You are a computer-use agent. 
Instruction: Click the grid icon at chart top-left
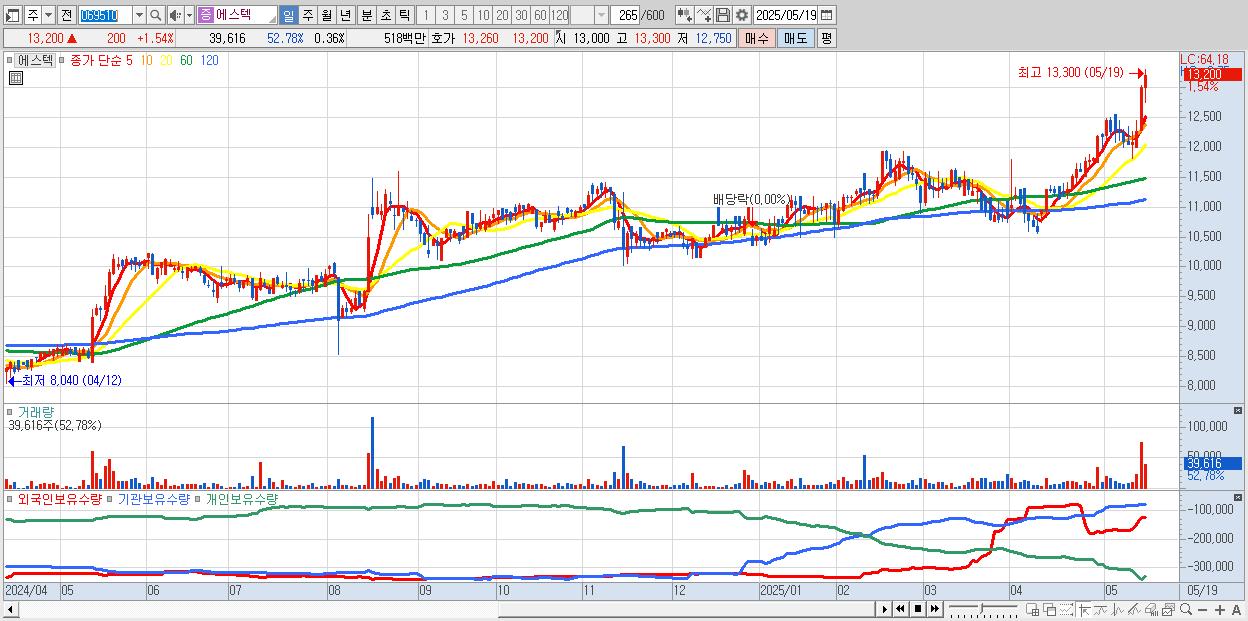(15, 79)
